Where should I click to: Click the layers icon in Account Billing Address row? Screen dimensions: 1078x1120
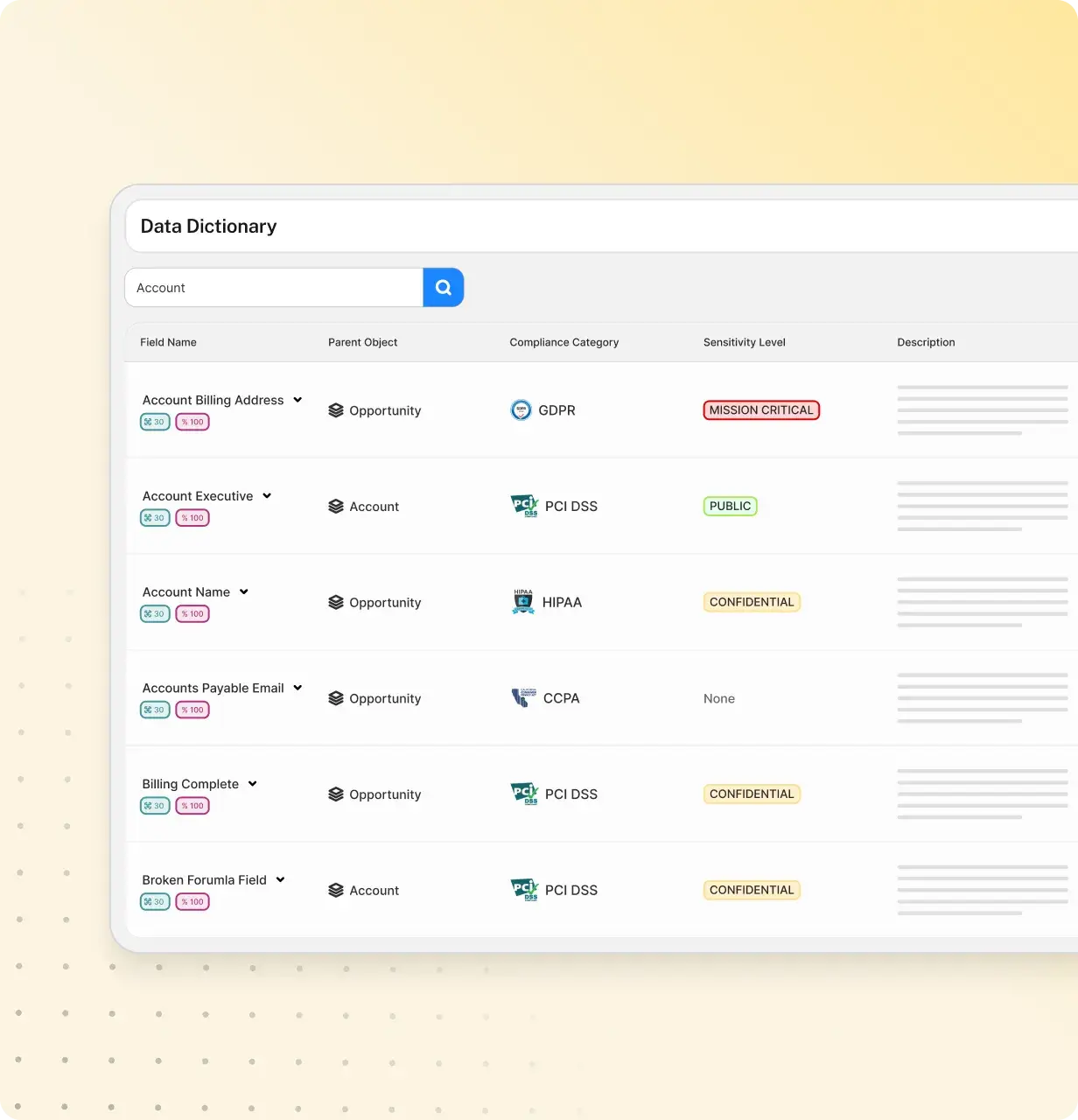click(x=336, y=410)
